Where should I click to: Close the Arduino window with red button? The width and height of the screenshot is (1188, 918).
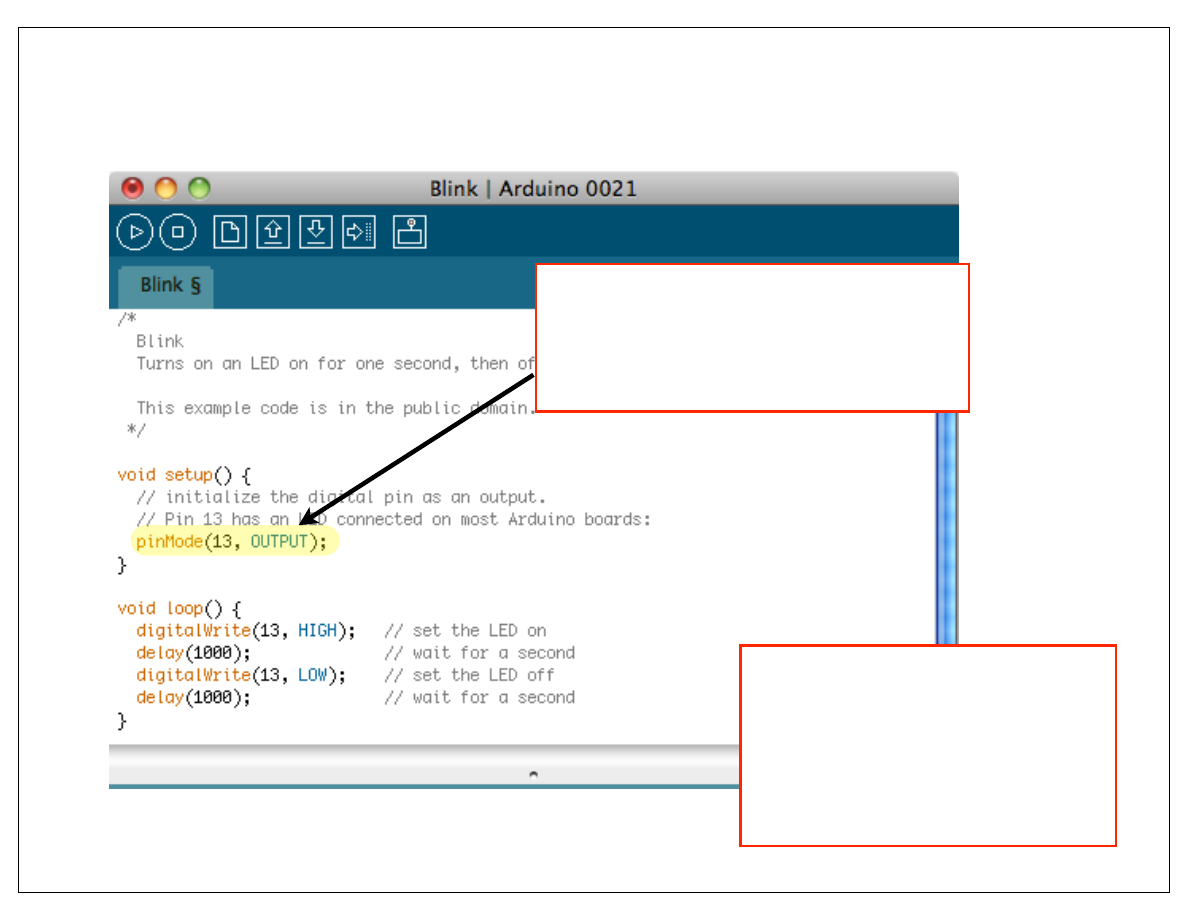point(132,188)
